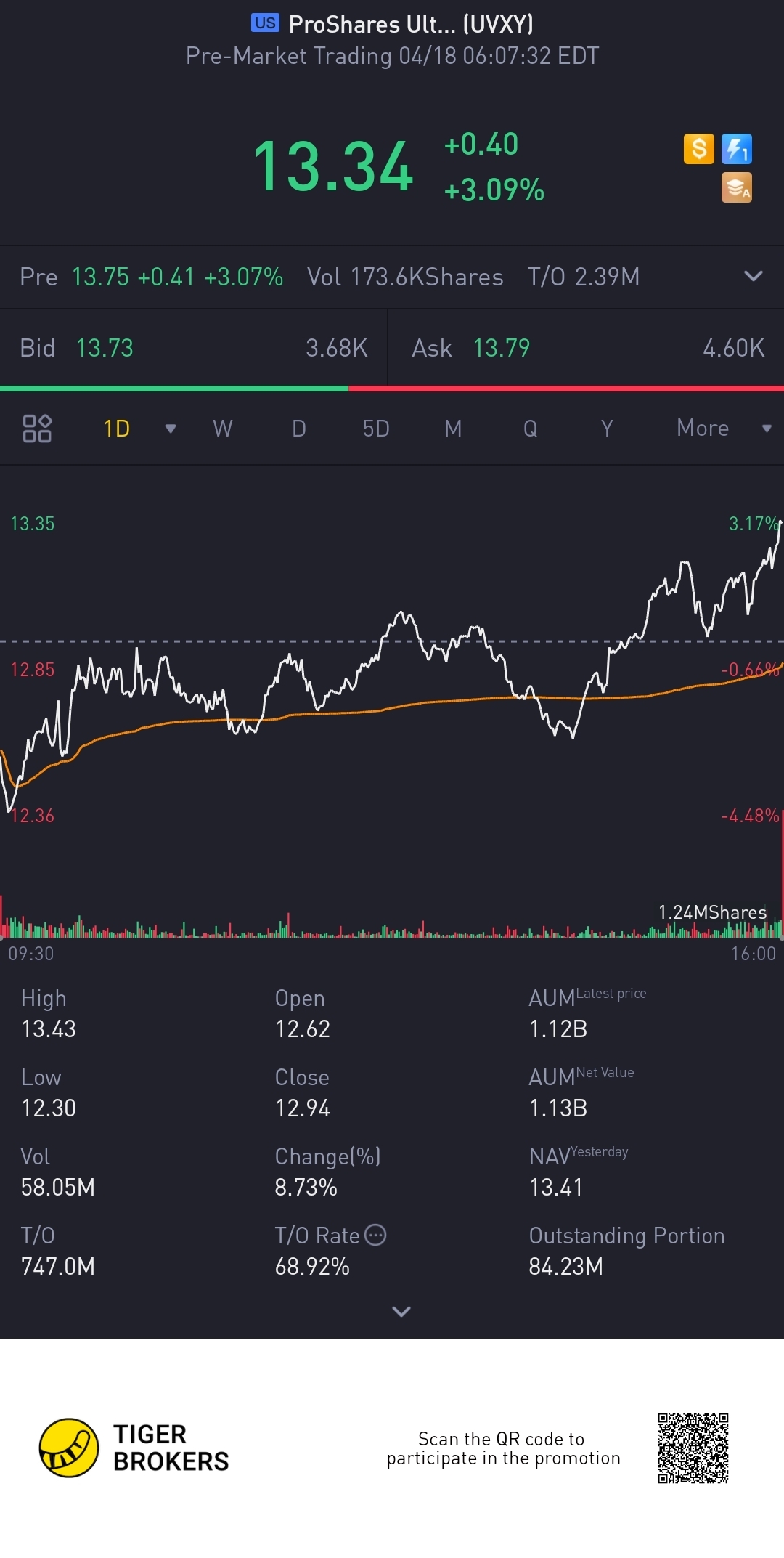784x1558 pixels.
Task: Tap the red ask ratio bar
Action: (x=566, y=389)
